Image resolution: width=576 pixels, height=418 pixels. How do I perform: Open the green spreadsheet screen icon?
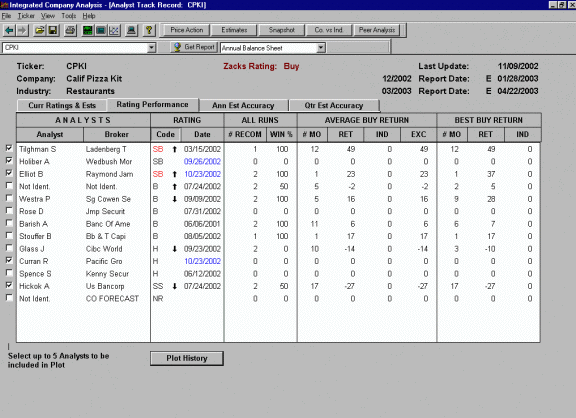(x=87, y=30)
